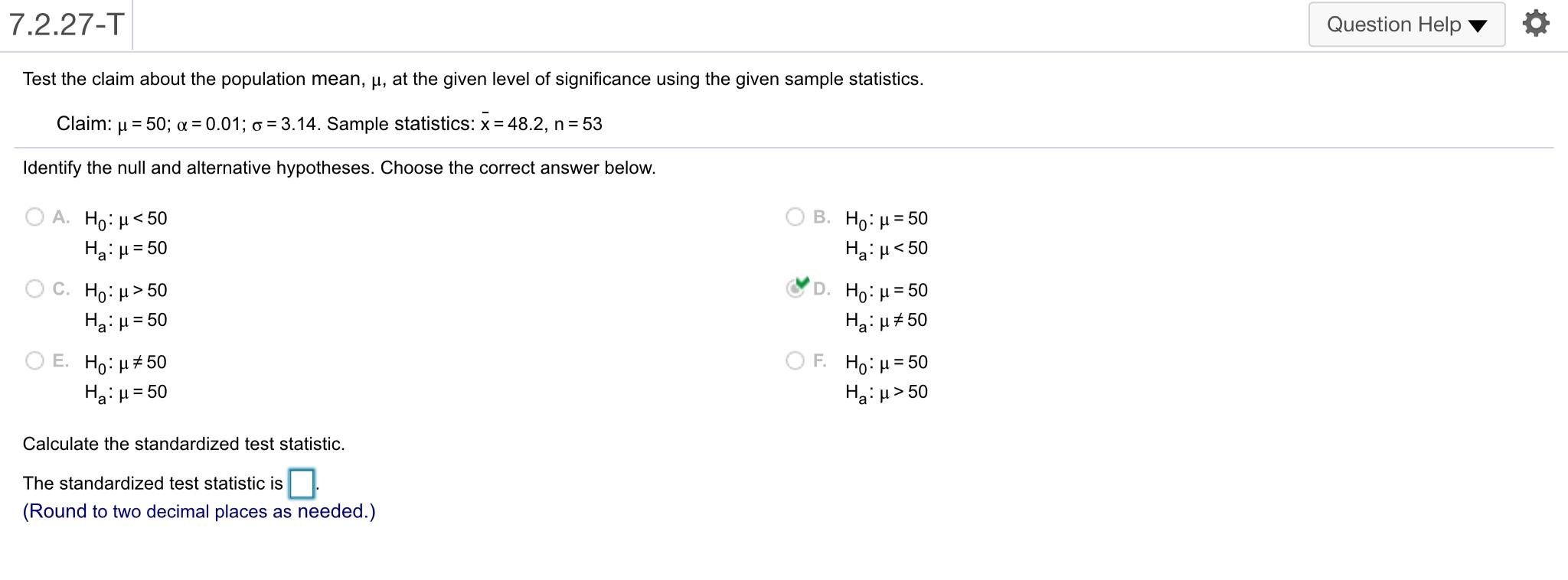Choose answer F stating Ha: μ > 50
The image size is (1568, 580).
[795, 360]
